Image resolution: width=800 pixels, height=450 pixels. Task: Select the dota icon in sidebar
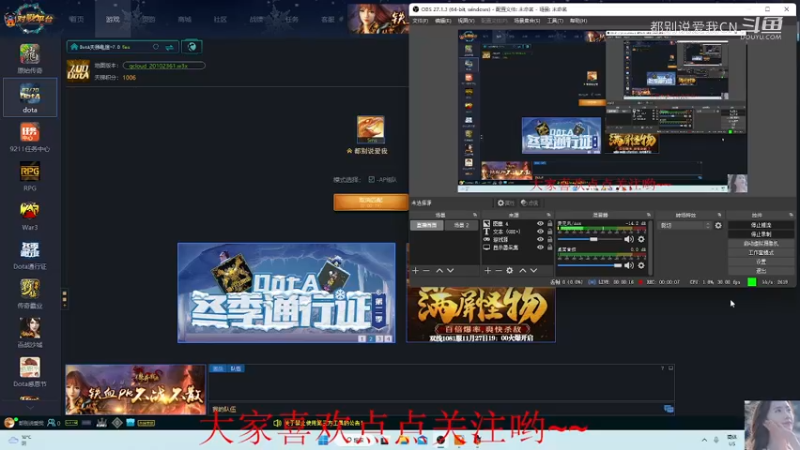point(30,94)
